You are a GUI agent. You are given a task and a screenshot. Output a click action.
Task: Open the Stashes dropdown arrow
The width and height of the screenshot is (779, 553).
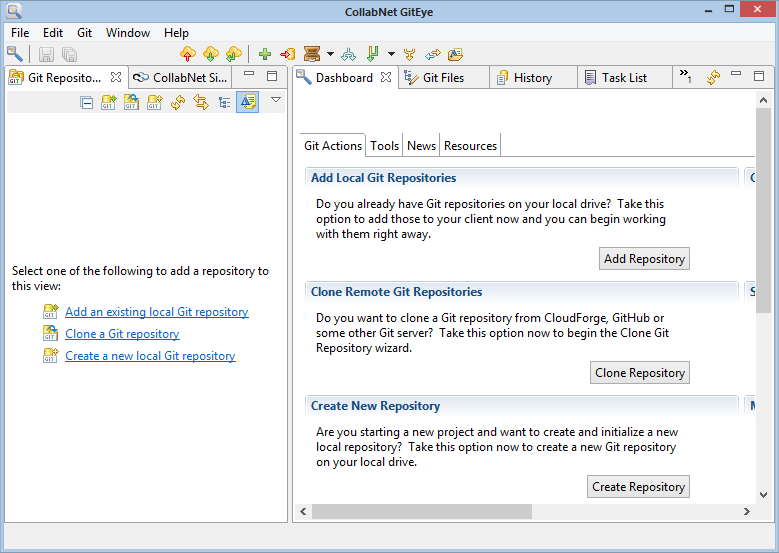click(330, 54)
